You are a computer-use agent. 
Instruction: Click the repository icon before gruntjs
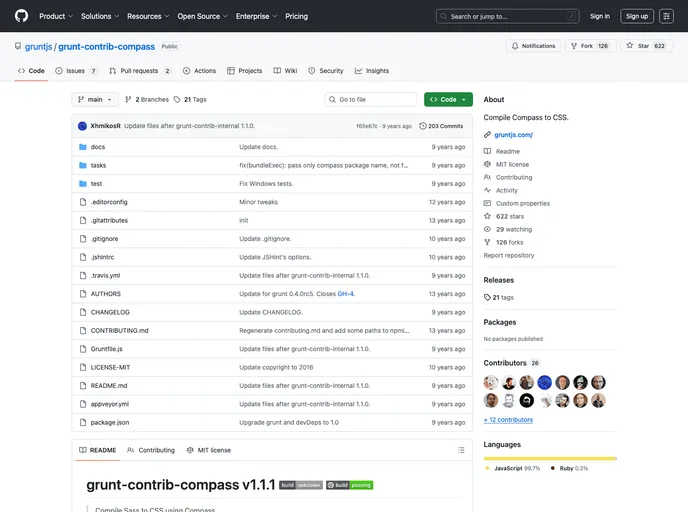coord(18,47)
